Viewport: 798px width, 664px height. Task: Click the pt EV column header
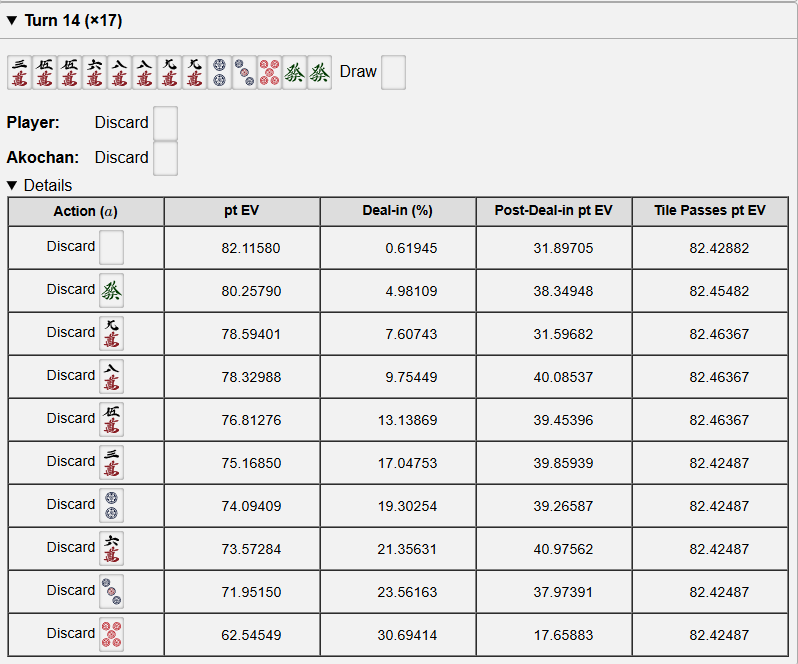click(x=242, y=211)
